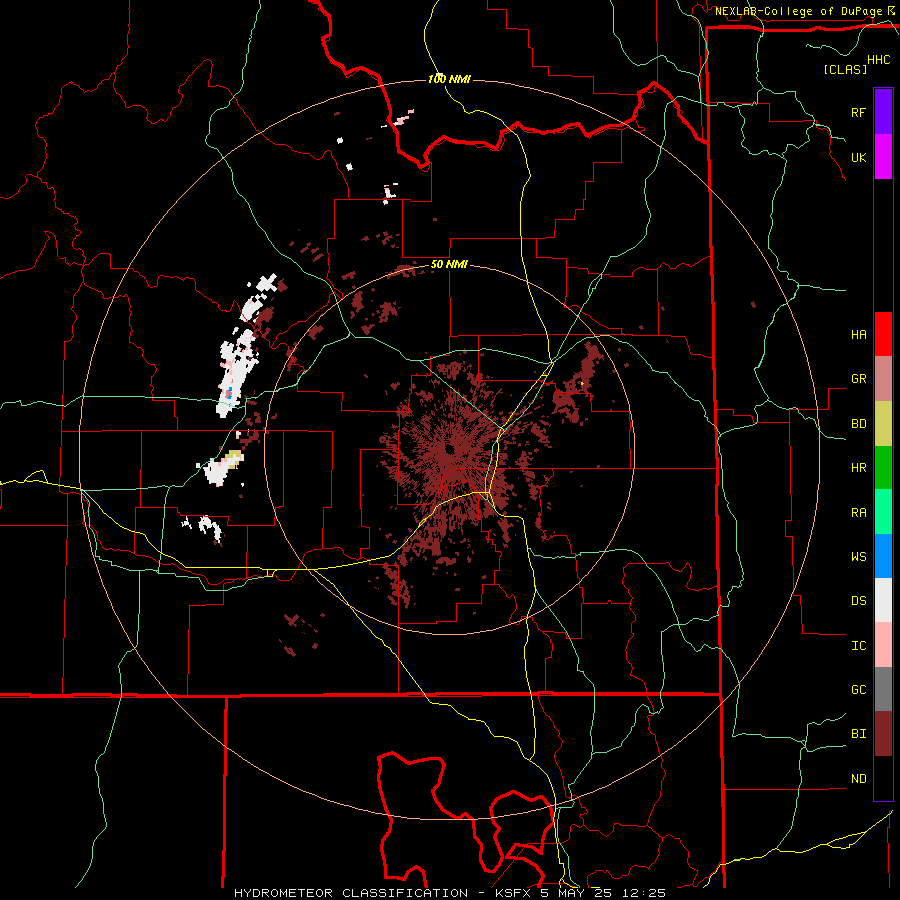Viewport: 900px width, 900px height.
Task: Click the BI brown legend swatch
Action: (x=883, y=734)
